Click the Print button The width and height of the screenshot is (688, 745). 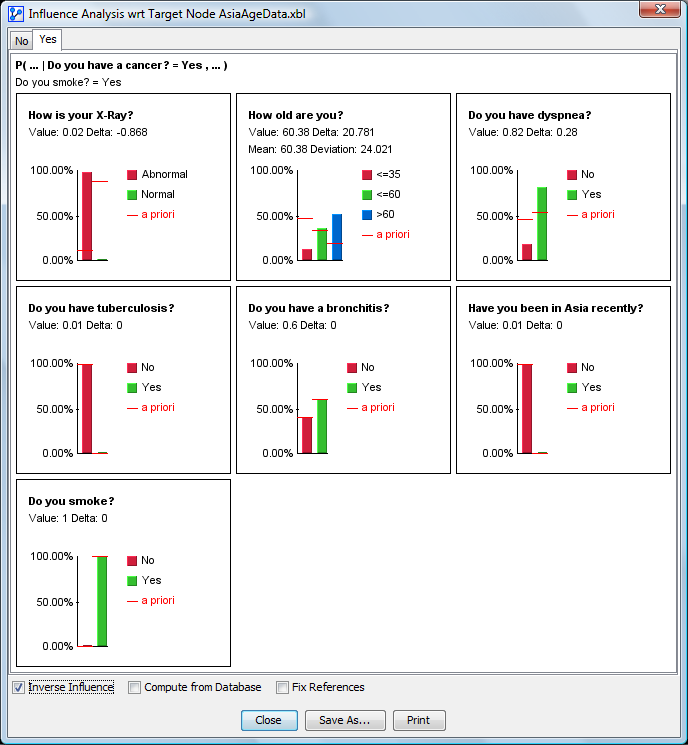pos(418,720)
